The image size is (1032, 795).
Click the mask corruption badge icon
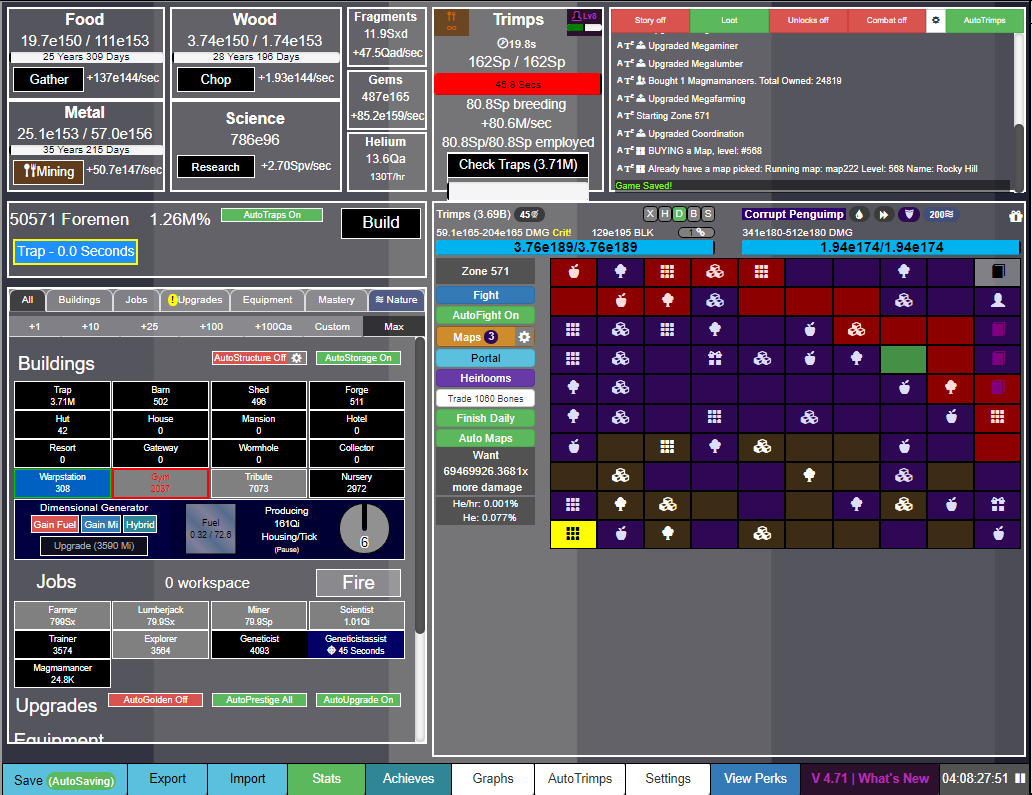[909, 215]
